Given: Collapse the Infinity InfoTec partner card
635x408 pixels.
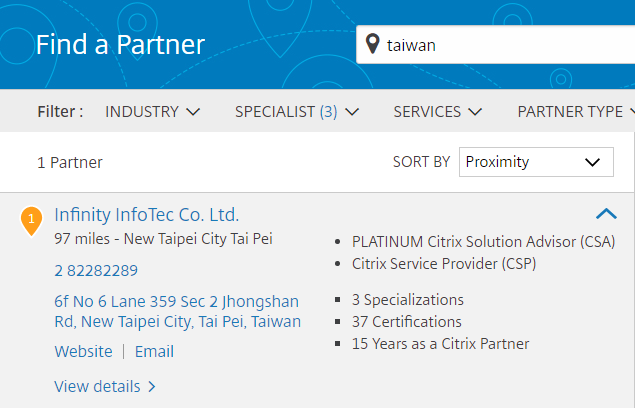Looking at the screenshot, I should (x=606, y=213).
